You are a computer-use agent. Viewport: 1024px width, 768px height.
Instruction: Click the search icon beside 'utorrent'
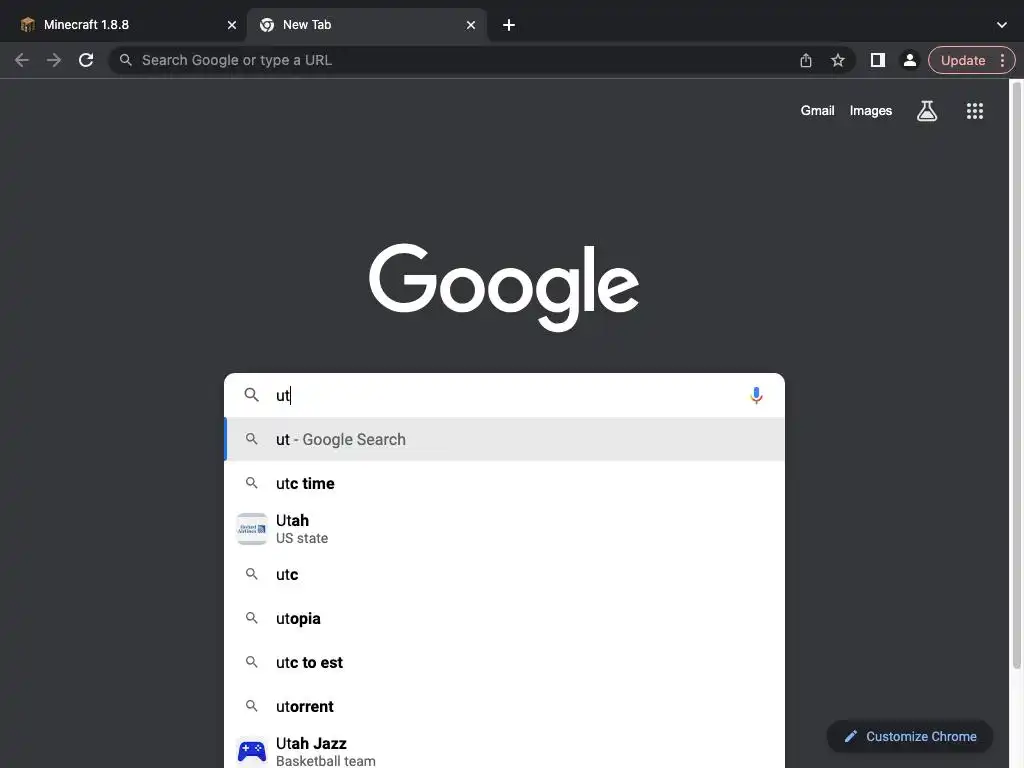(251, 705)
